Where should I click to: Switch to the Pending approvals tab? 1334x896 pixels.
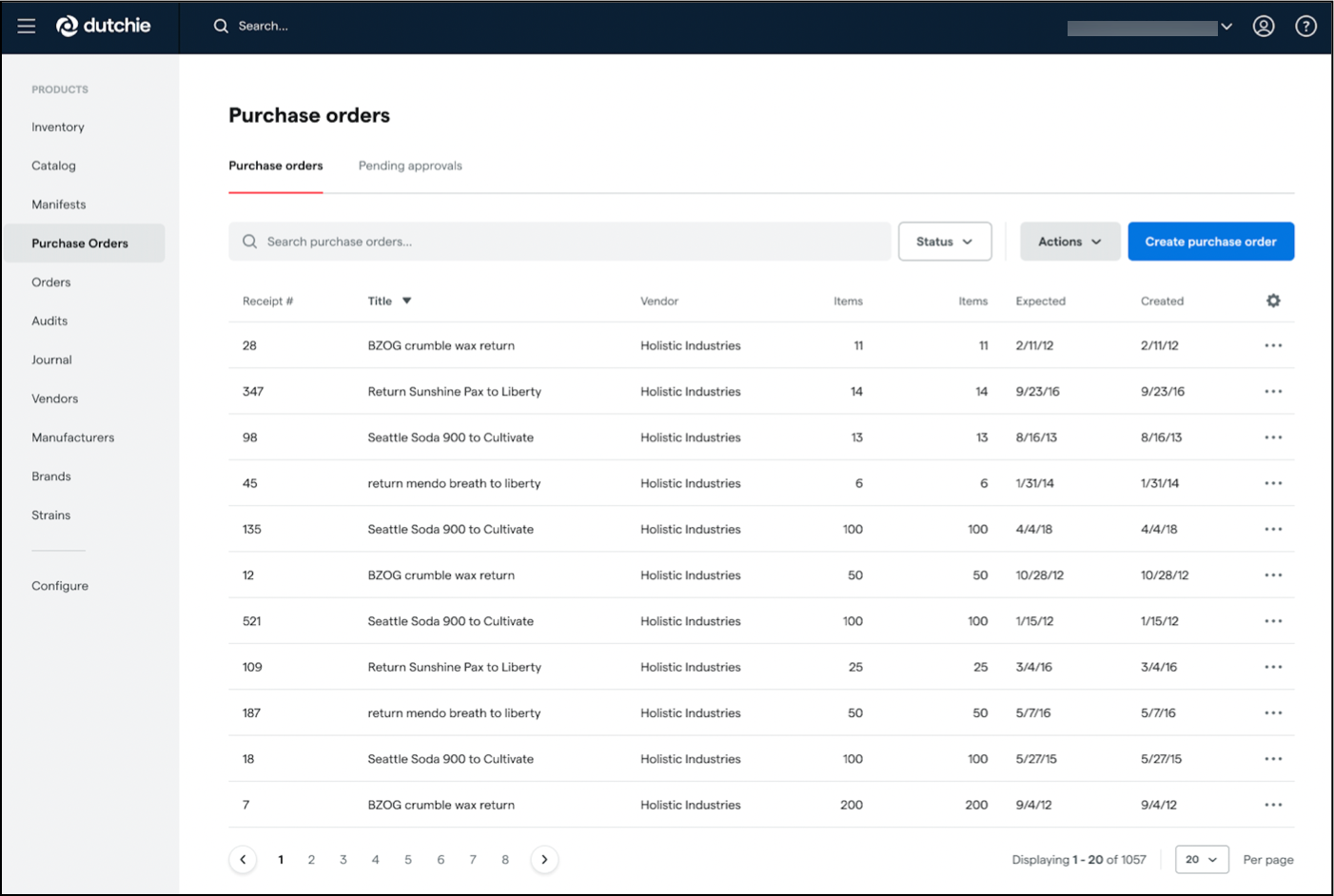point(410,166)
